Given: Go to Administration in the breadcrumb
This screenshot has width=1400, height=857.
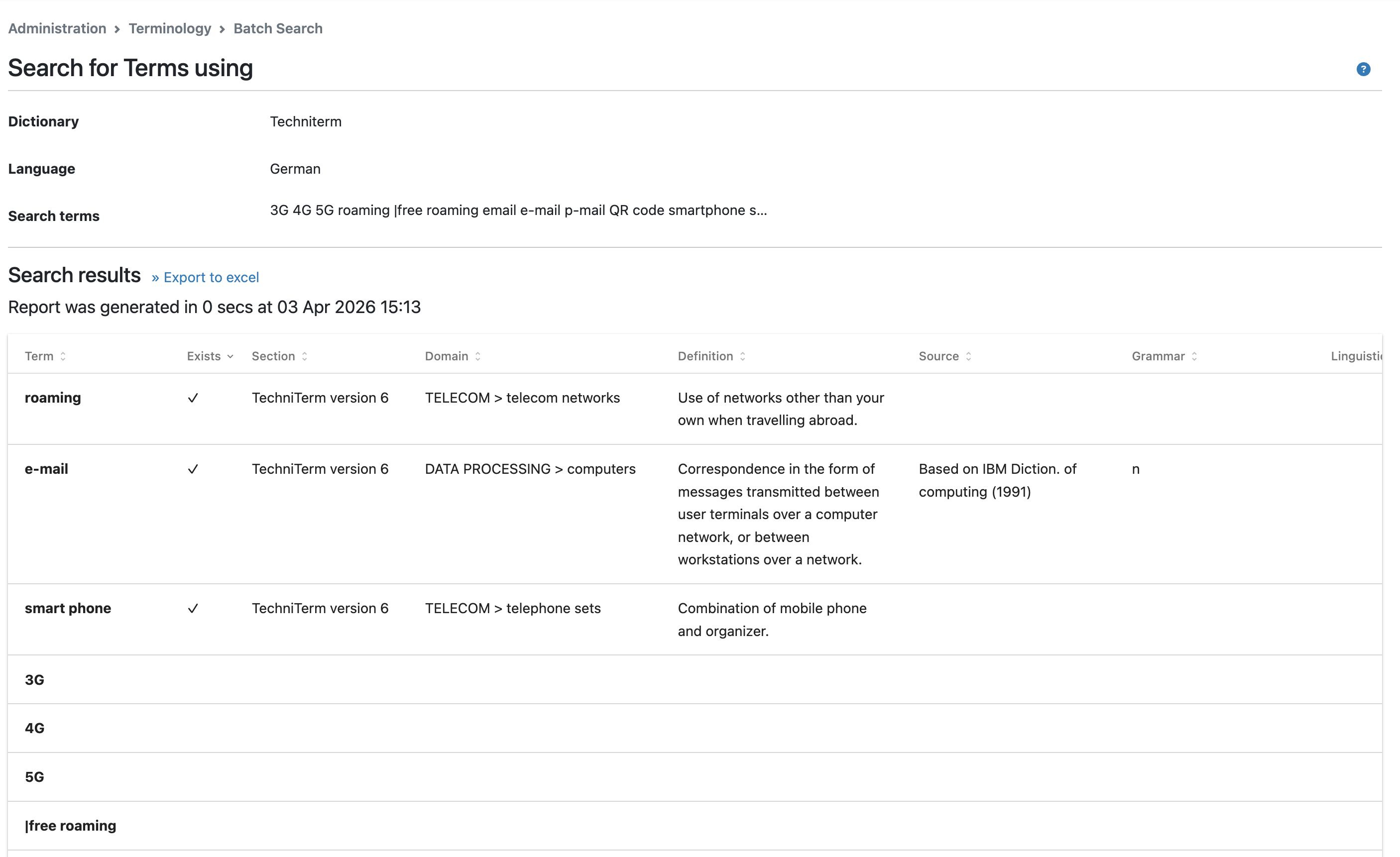Looking at the screenshot, I should (x=57, y=28).
